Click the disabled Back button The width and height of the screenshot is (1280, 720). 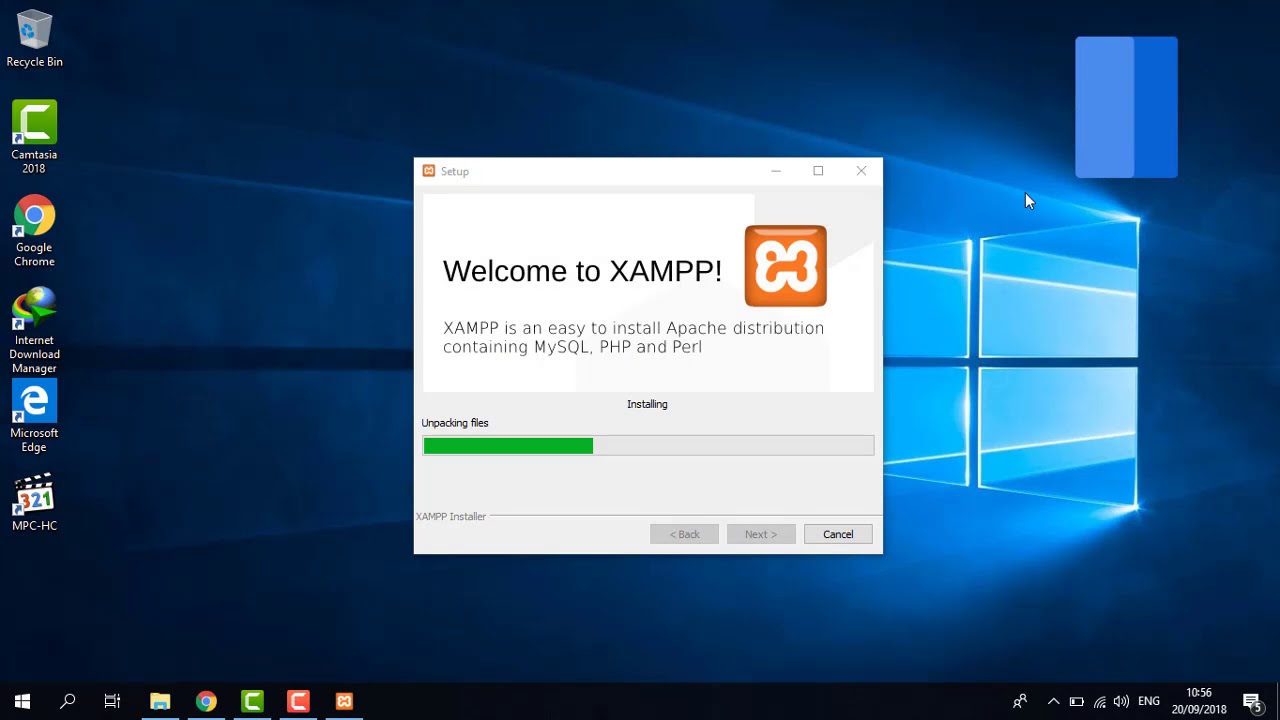684,534
